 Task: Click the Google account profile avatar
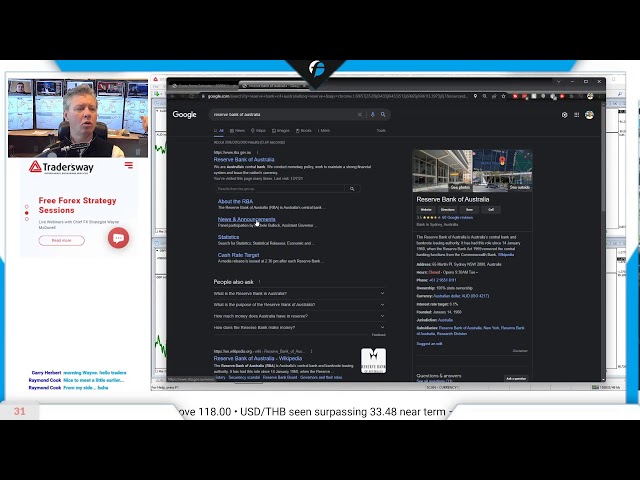click(x=589, y=115)
